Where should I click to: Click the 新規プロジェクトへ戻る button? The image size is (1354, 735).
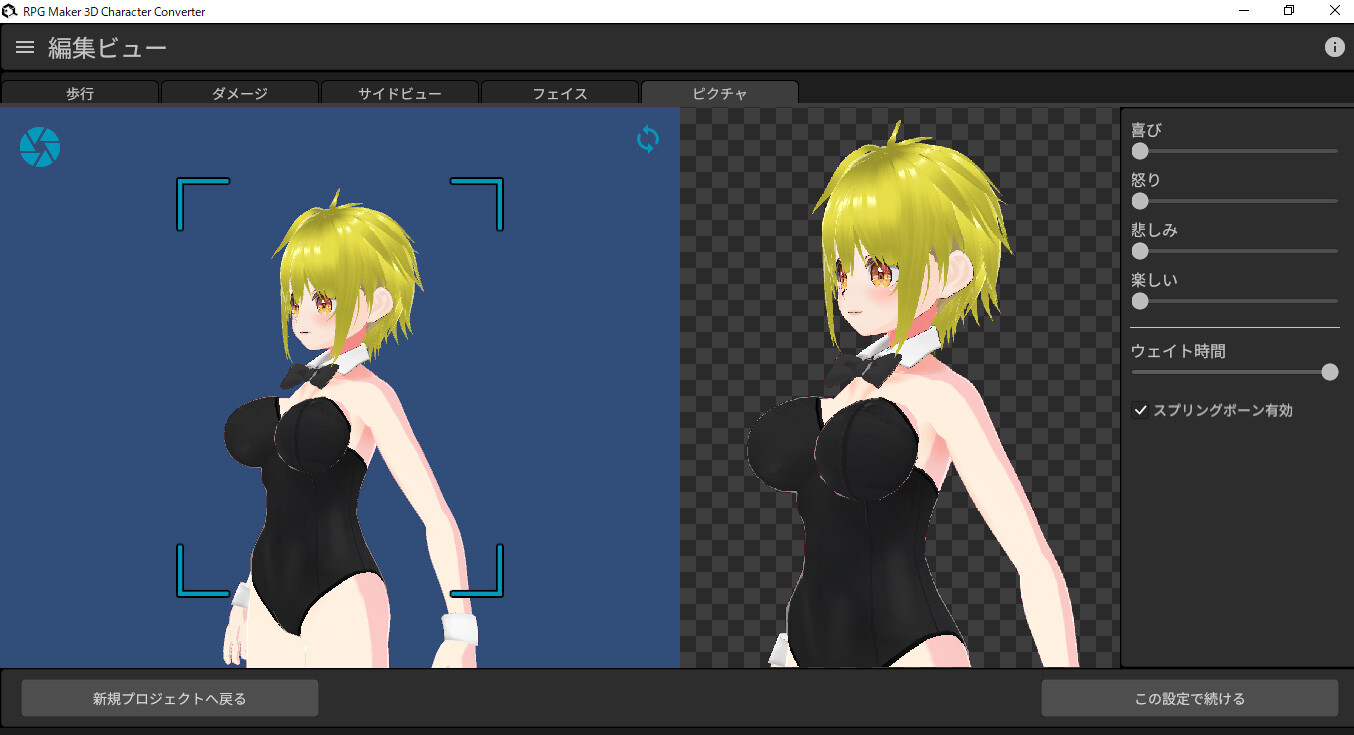pyautogui.click(x=169, y=697)
